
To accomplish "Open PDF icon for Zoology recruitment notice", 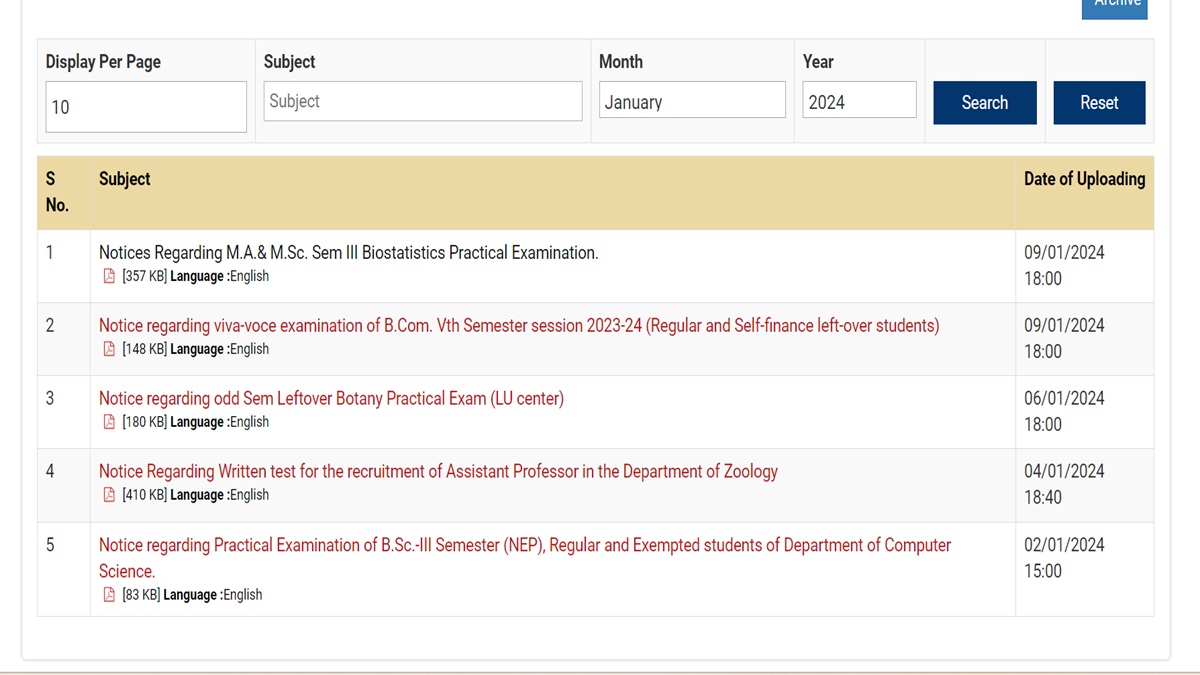I will (110, 495).
